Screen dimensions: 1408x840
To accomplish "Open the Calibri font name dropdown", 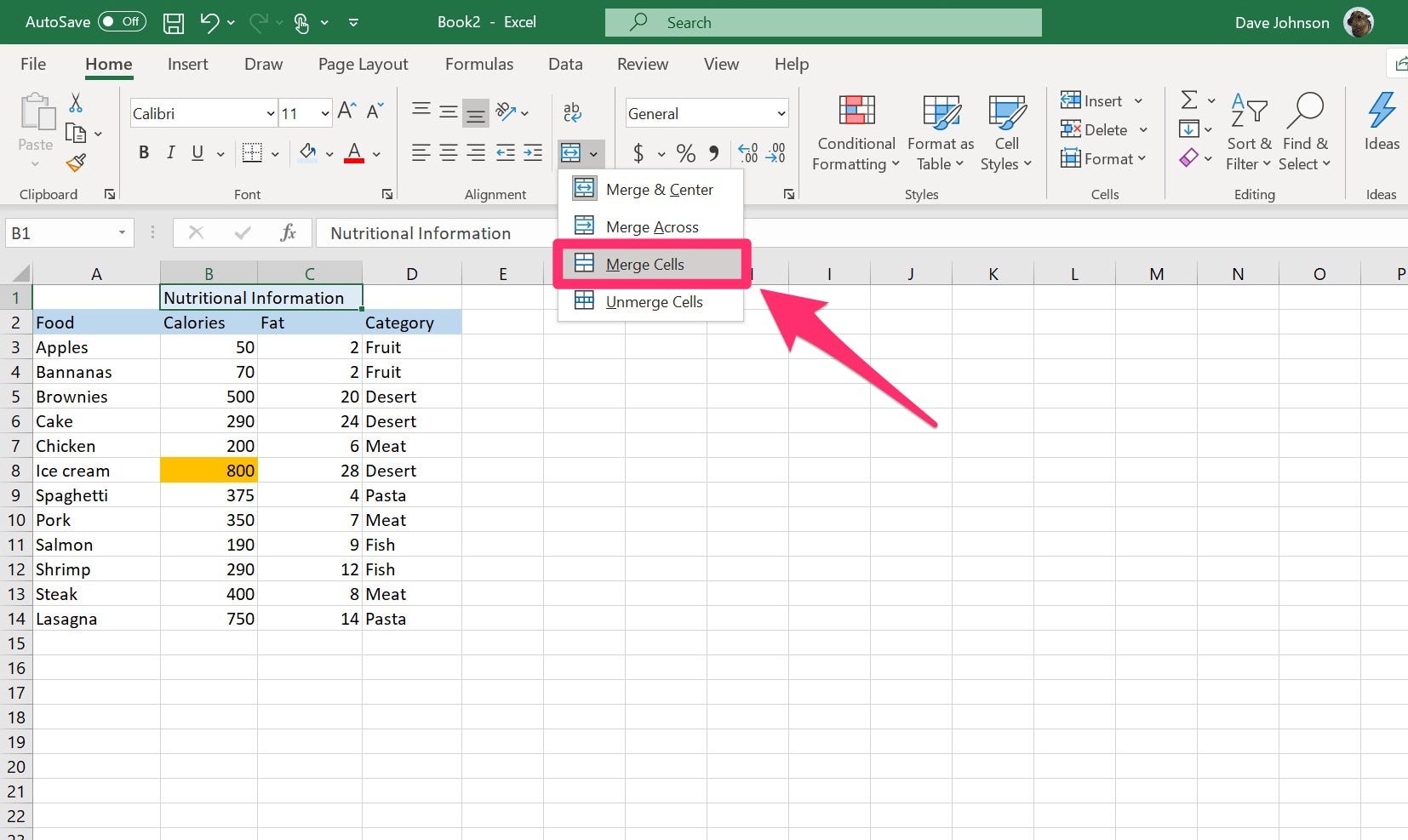I will point(270,113).
